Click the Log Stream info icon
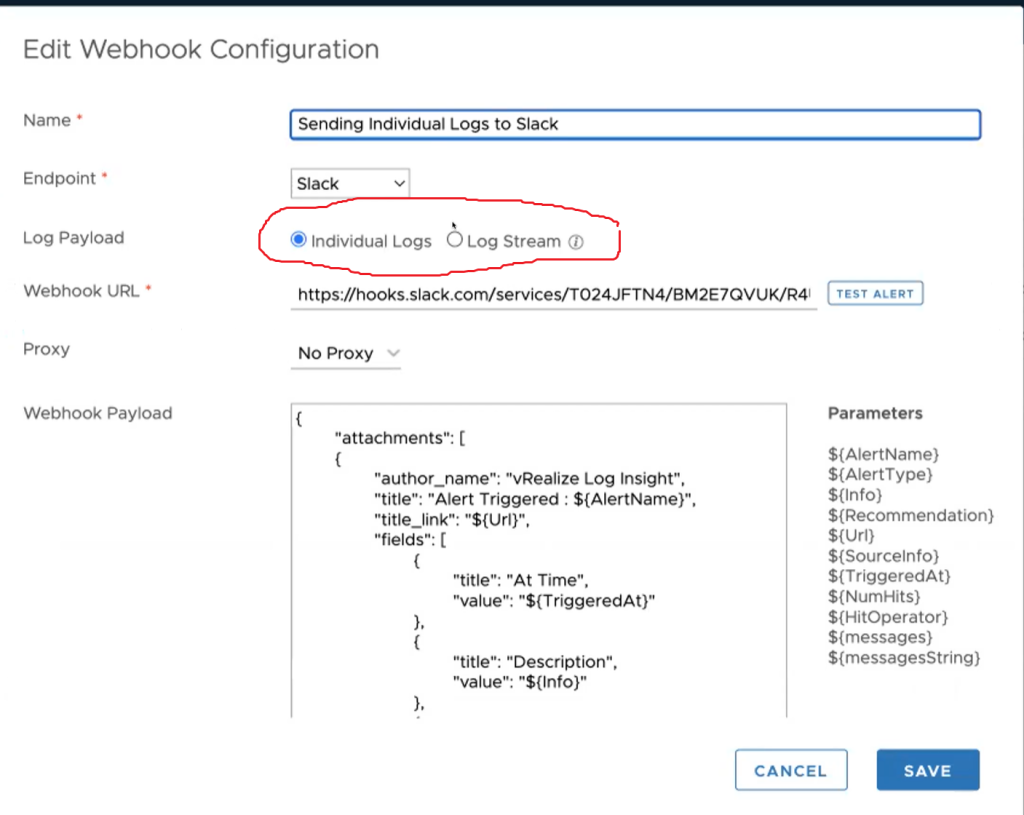Image resolution: width=1024 pixels, height=815 pixels. pos(576,242)
